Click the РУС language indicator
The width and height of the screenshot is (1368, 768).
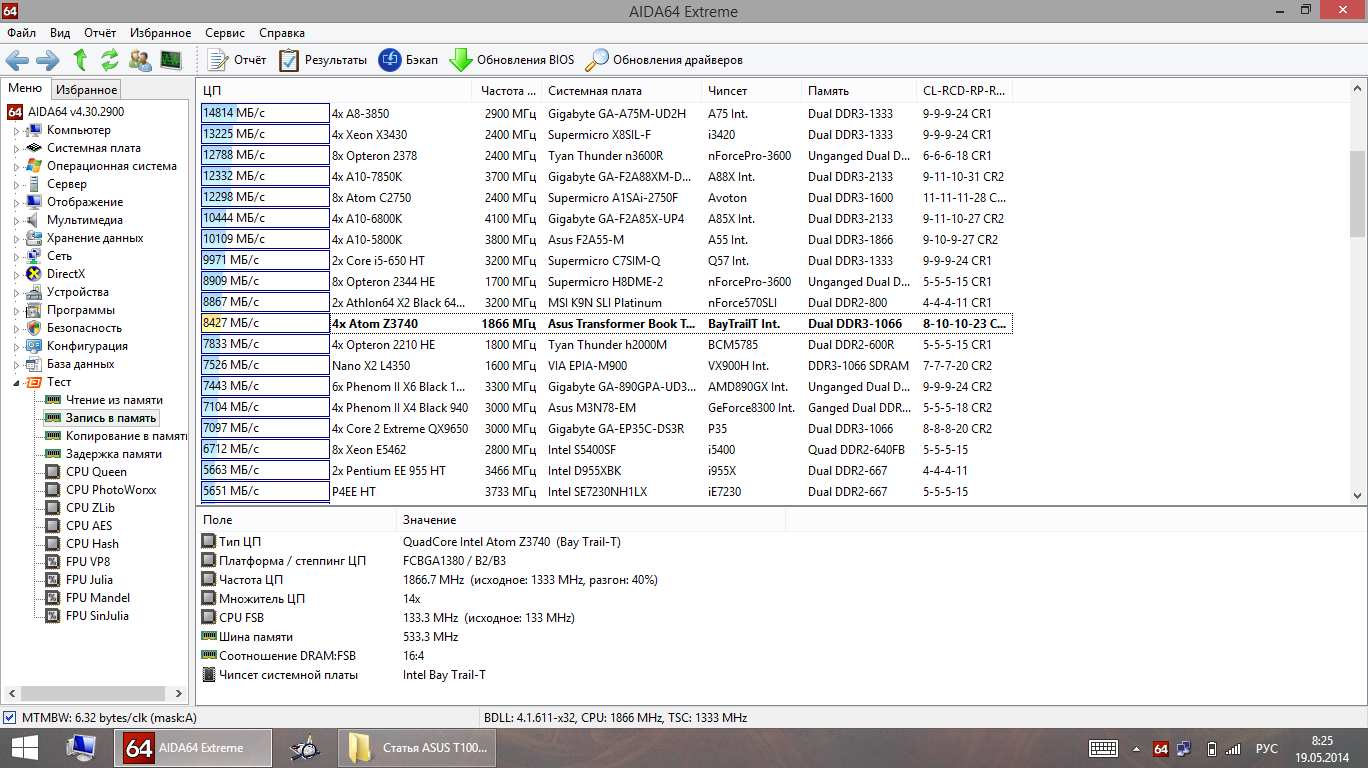coord(1266,748)
